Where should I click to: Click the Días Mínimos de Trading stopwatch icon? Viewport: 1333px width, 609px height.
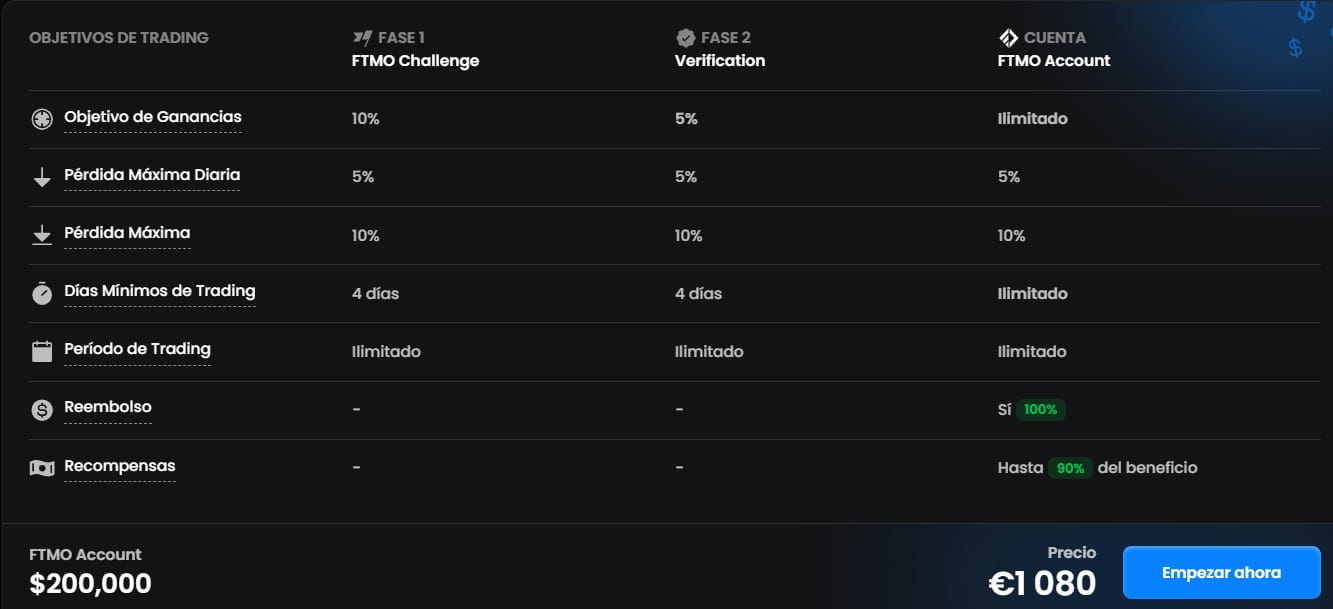42,294
